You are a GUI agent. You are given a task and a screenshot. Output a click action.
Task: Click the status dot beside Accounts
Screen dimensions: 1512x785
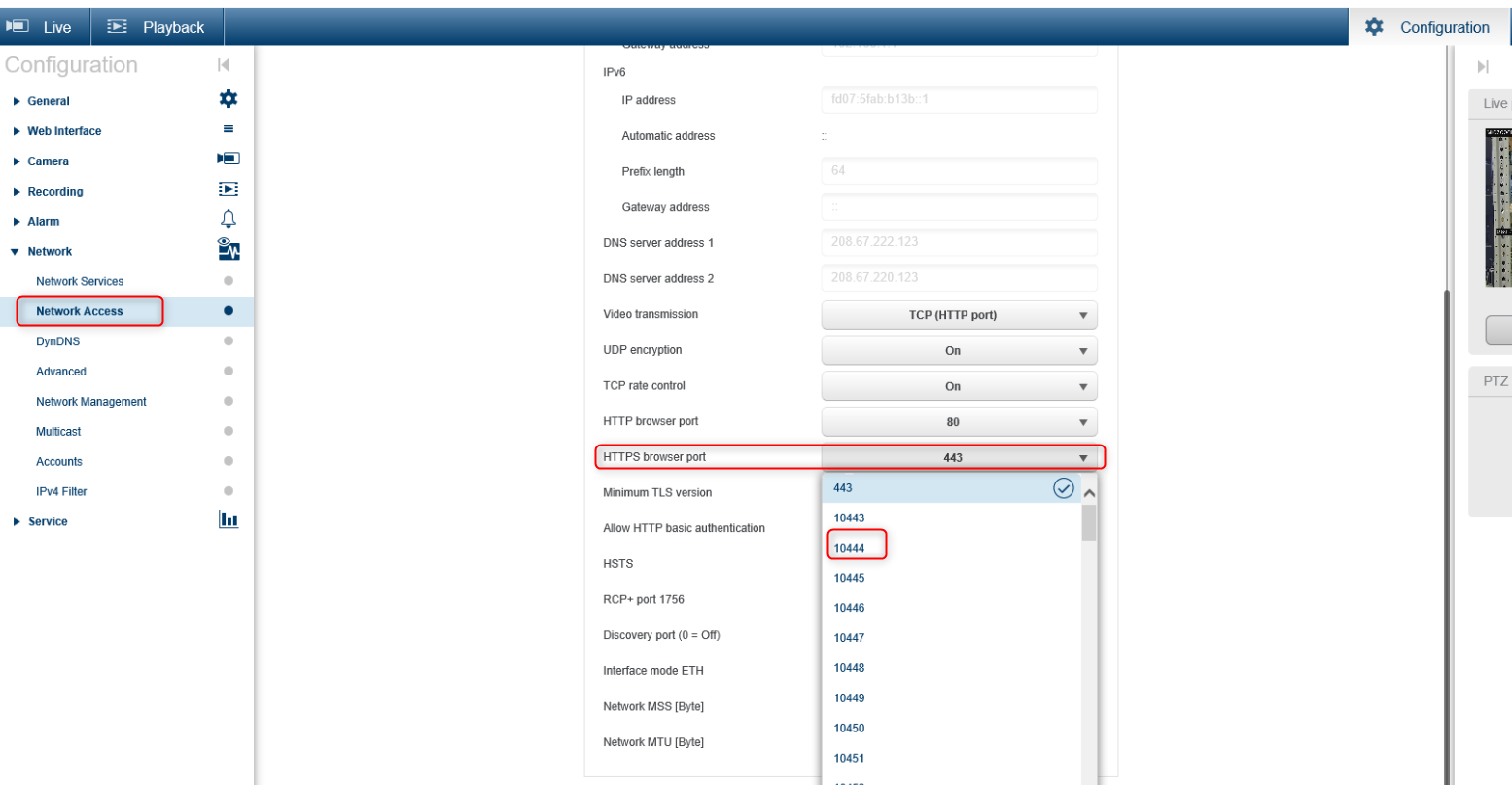229,461
